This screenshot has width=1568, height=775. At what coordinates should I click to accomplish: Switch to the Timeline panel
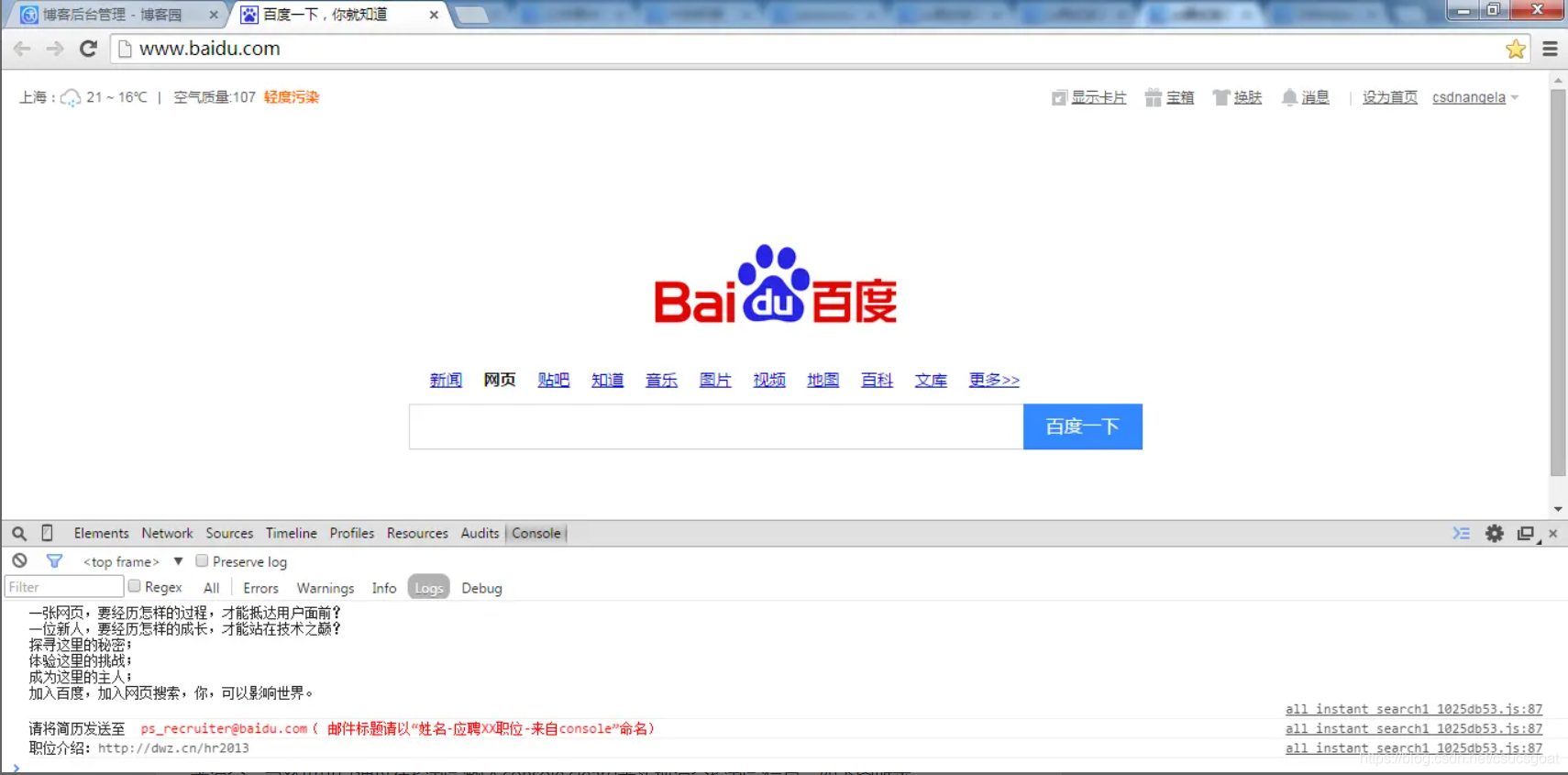(x=292, y=533)
